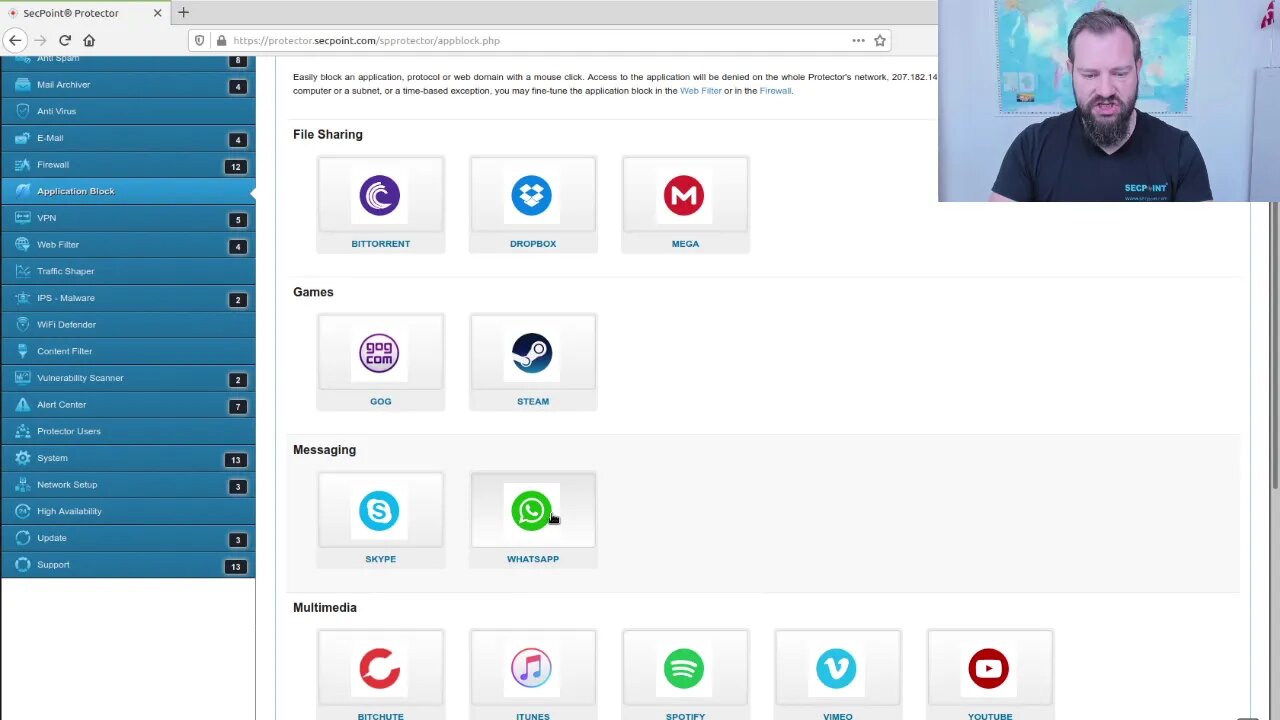1280x720 pixels.
Task: Open WiFi Defender sidebar item
Action: click(x=127, y=325)
